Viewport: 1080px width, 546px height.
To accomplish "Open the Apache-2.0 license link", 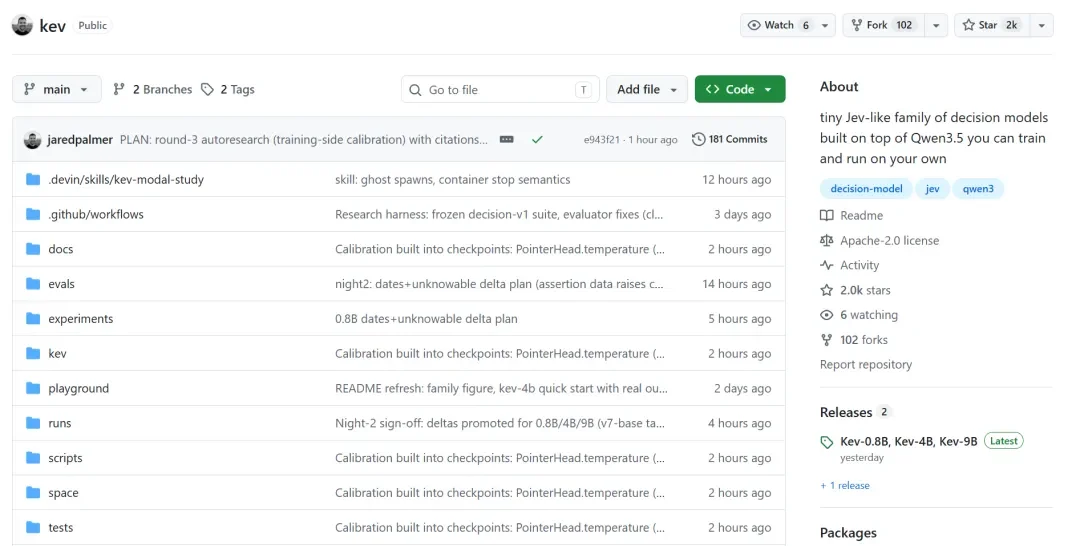I will 889,240.
